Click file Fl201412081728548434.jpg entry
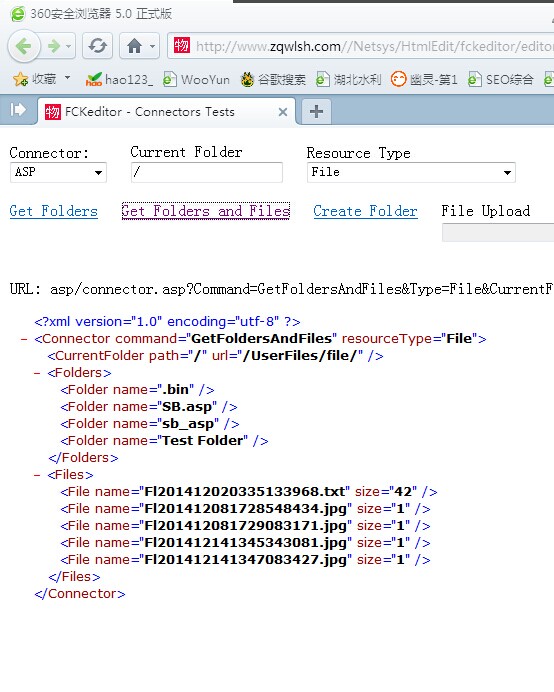The height and width of the screenshot is (692, 554). 245,508
